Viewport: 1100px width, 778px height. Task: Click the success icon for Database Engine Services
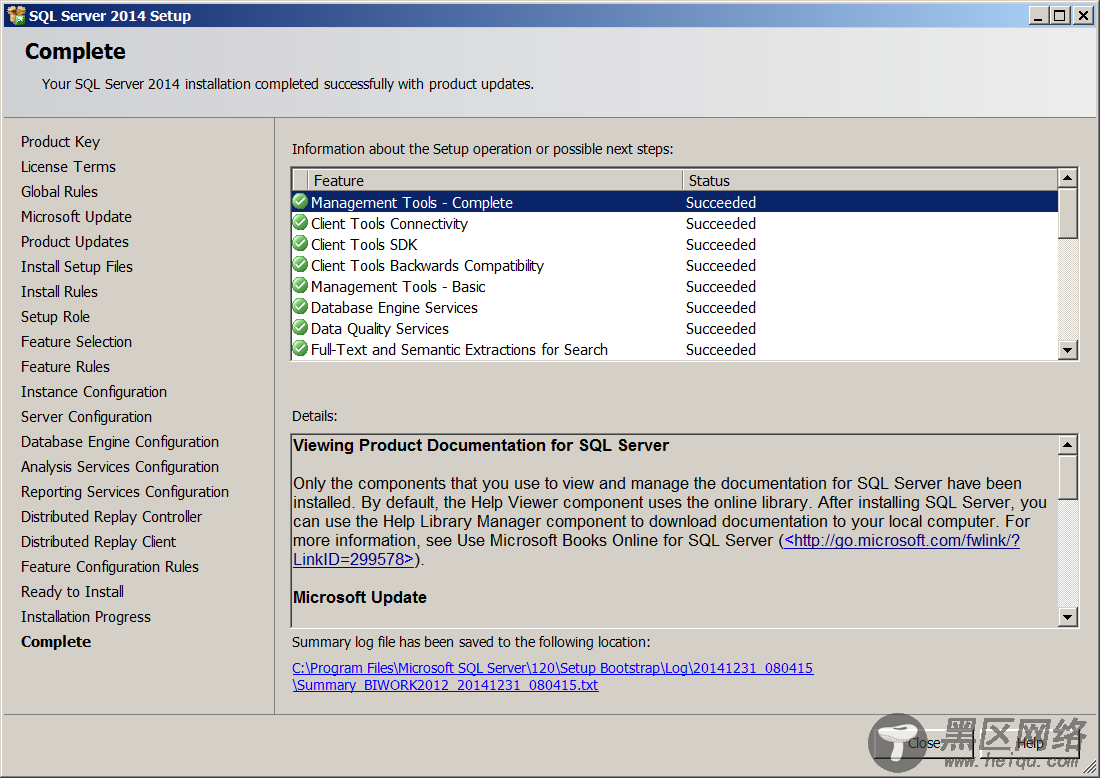pos(300,307)
